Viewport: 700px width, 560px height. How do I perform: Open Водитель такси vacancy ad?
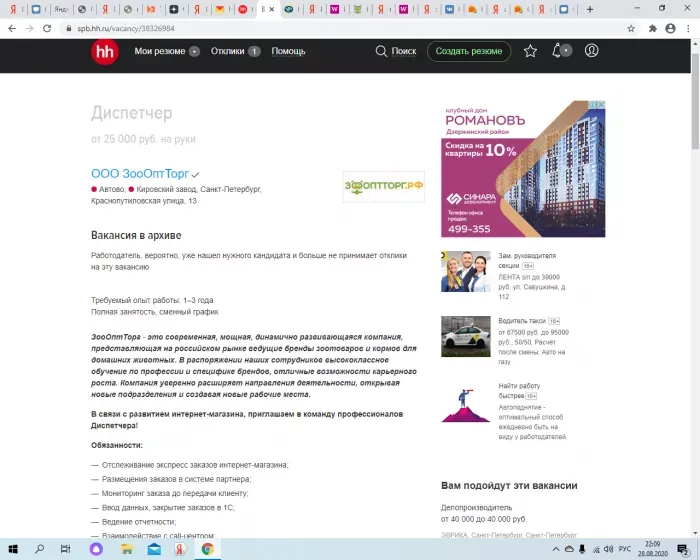[x=521, y=321]
